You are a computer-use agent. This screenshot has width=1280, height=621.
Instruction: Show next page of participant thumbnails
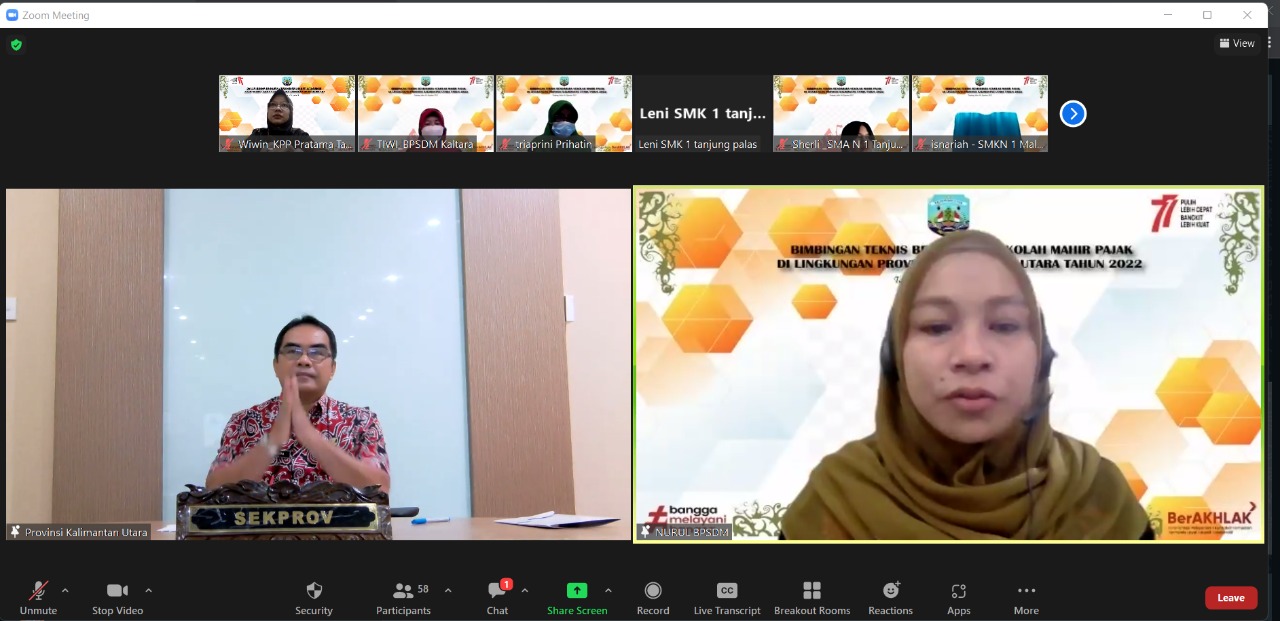coord(1073,114)
